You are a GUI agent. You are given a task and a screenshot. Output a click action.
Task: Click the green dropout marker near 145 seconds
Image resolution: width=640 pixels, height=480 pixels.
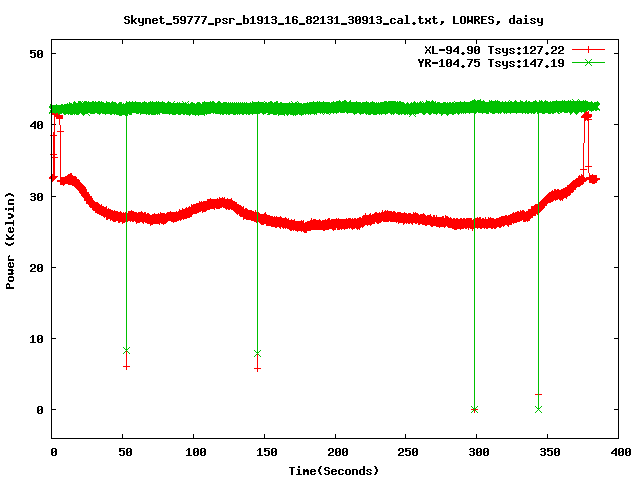click(257, 353)
